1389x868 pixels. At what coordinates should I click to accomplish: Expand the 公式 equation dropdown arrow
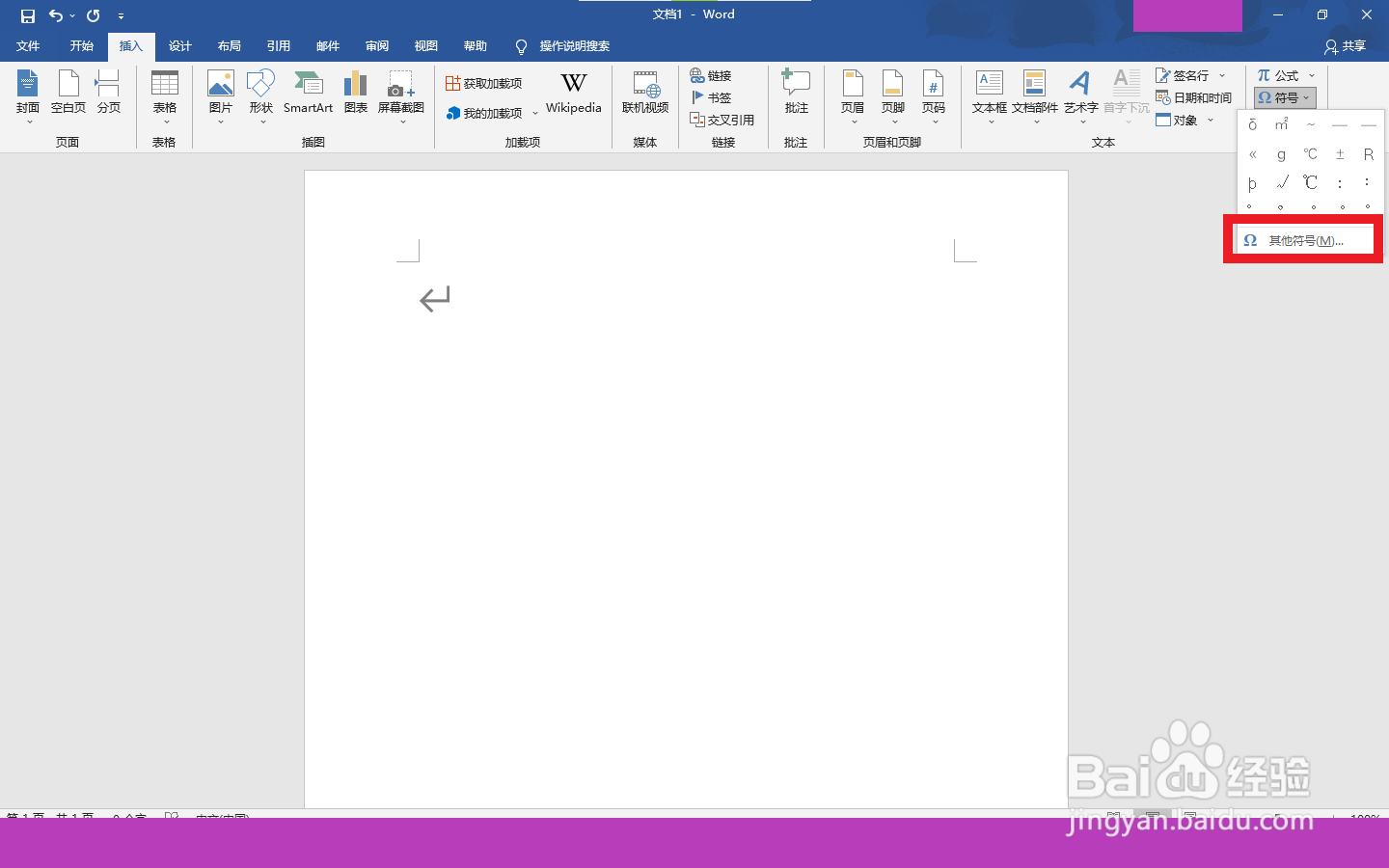tap(1312, 75)
